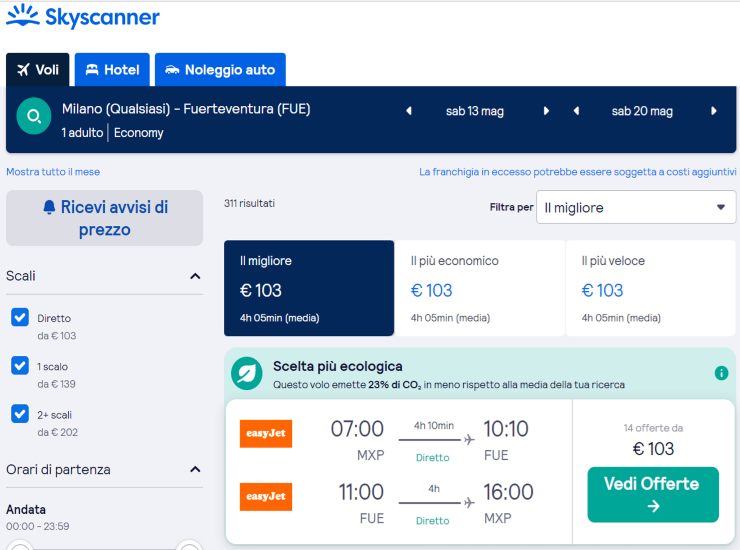Image resolution: width=740 pixels, height=550 pixels.
Task: Uncheck the 1 scalo filter
Action: (x=20, y=365)
